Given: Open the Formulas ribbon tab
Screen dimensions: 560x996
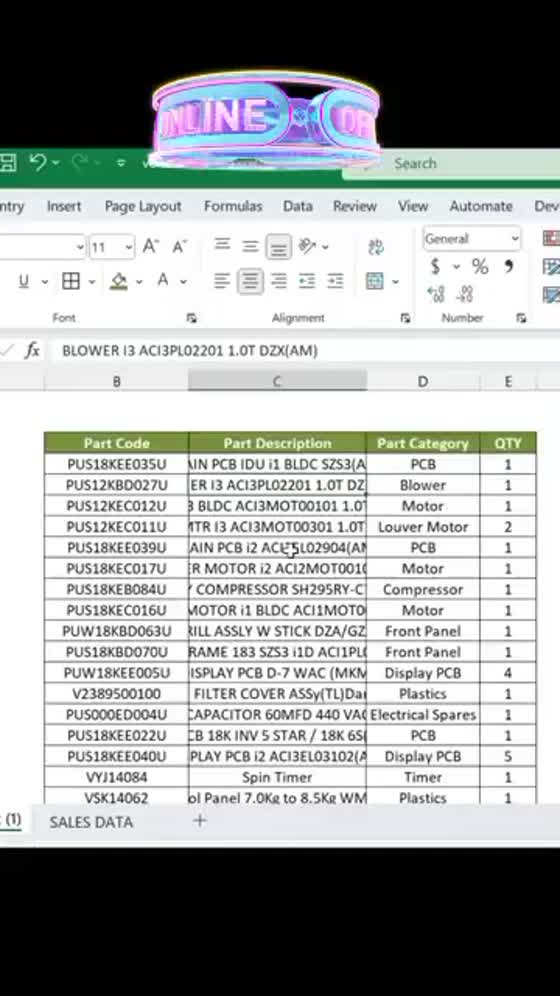Looking at the screenshot, I should [233, 206].
